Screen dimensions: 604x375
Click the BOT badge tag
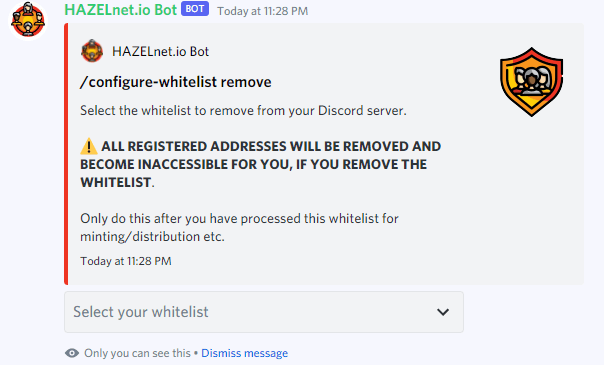click(x=195, y=9)
